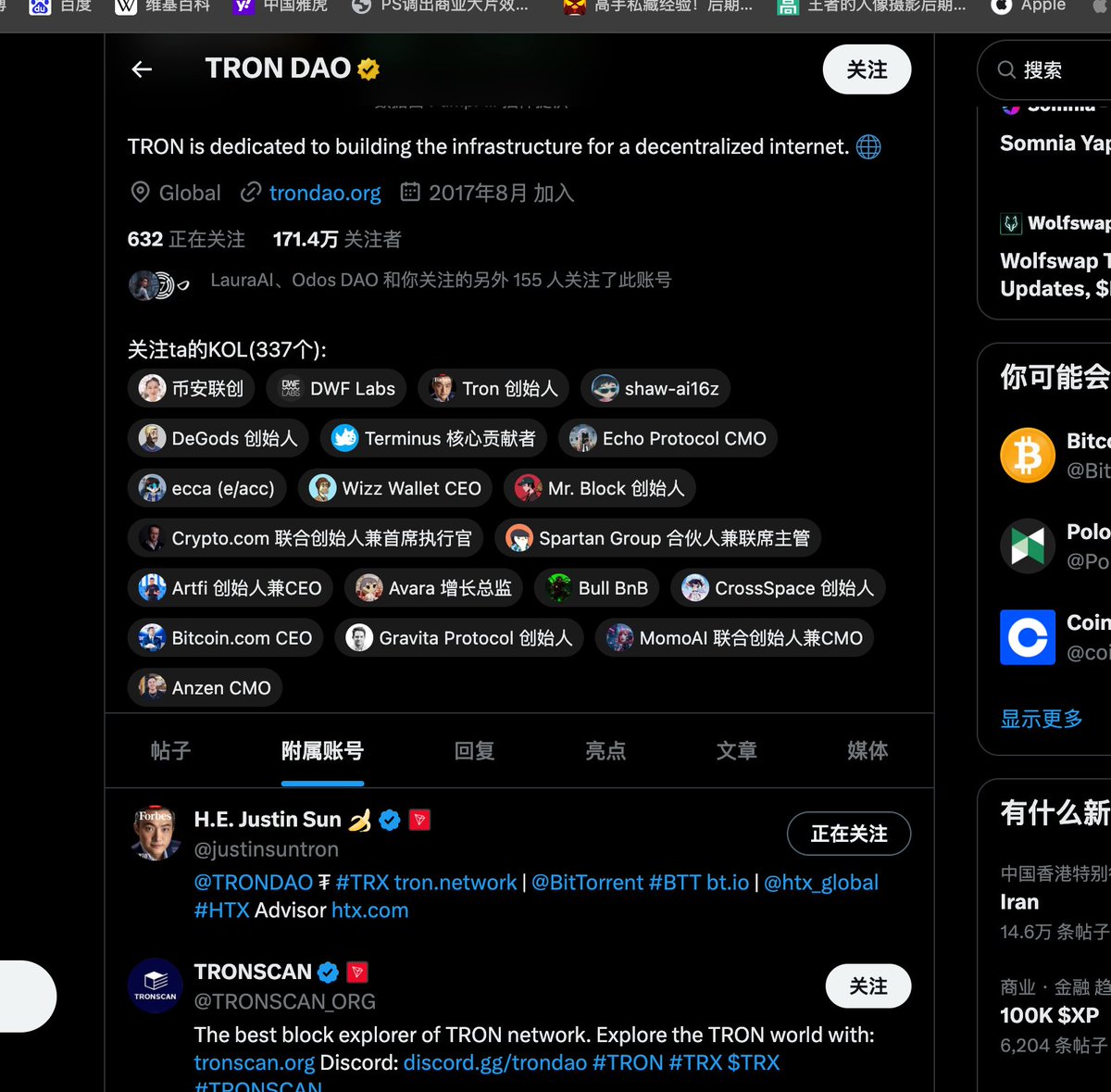
Task: Open the DWF Labs logo chip
Action: coord(336,388)
